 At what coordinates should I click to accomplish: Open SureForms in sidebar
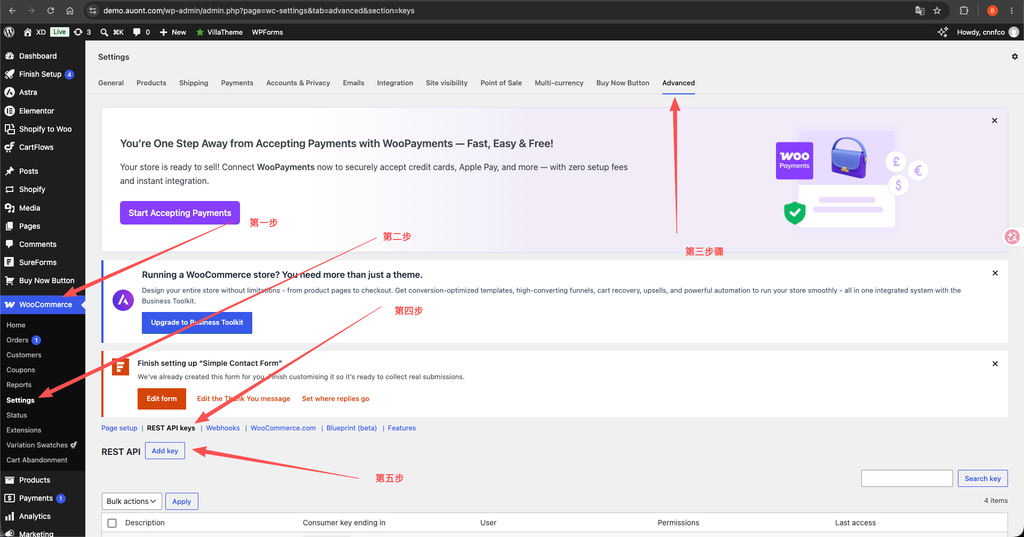click(37, 263)
